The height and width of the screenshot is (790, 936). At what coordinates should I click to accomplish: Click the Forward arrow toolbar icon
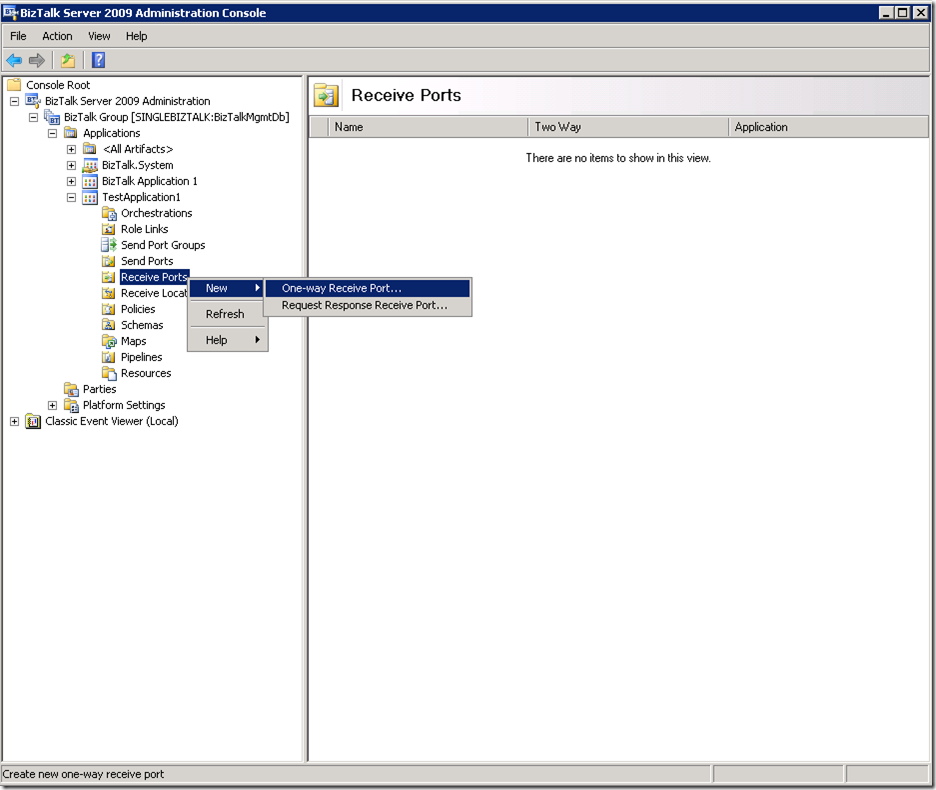(x=37, y=60)
